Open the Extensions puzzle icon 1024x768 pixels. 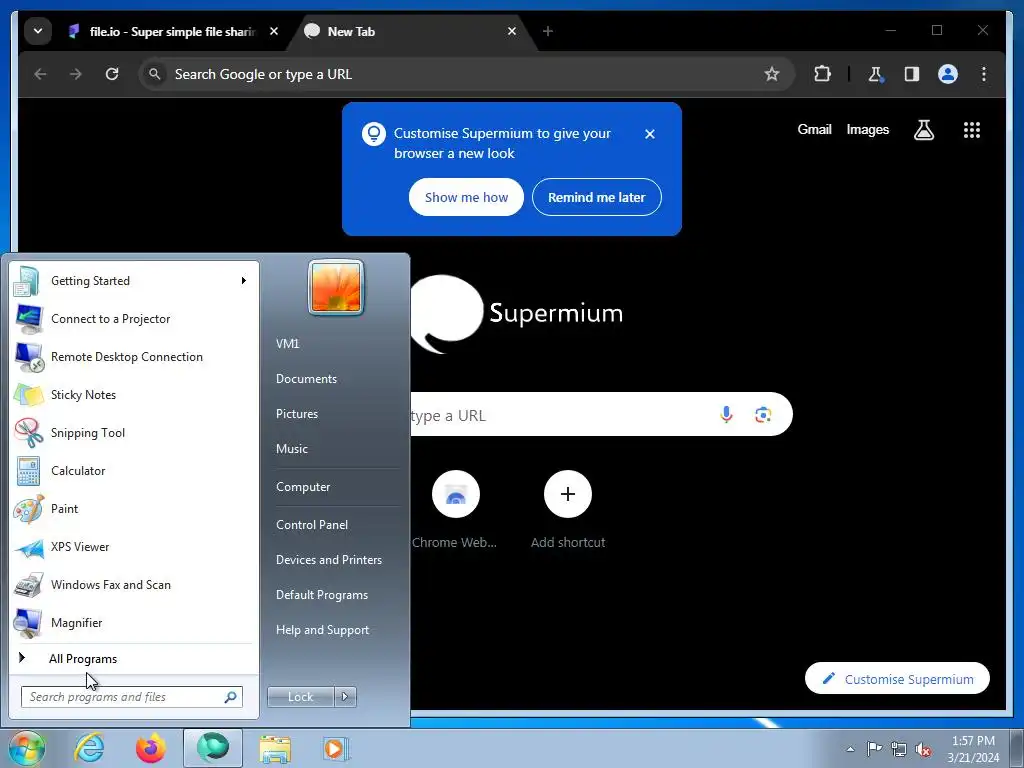[822, 74]
